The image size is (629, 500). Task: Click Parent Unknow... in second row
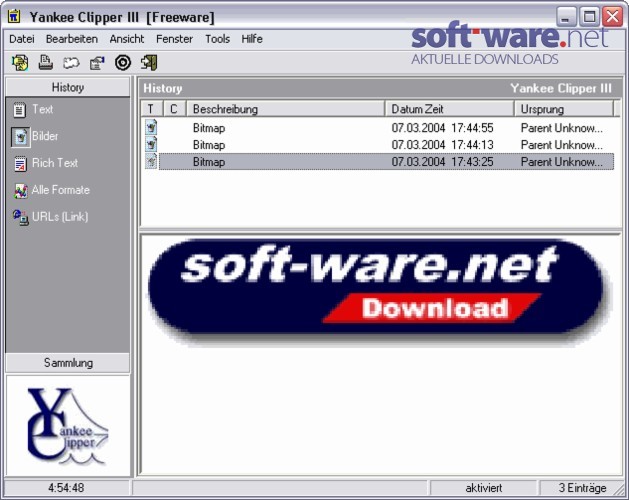coord(562,145)
